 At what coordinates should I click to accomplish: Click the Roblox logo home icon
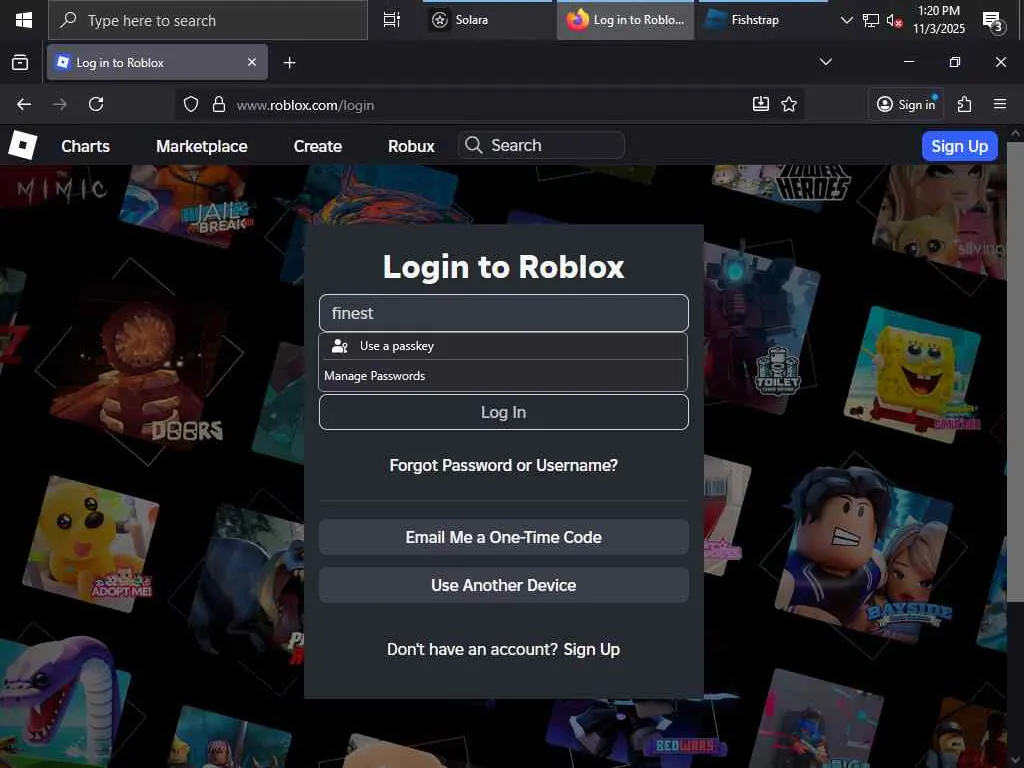coord(23,145)
